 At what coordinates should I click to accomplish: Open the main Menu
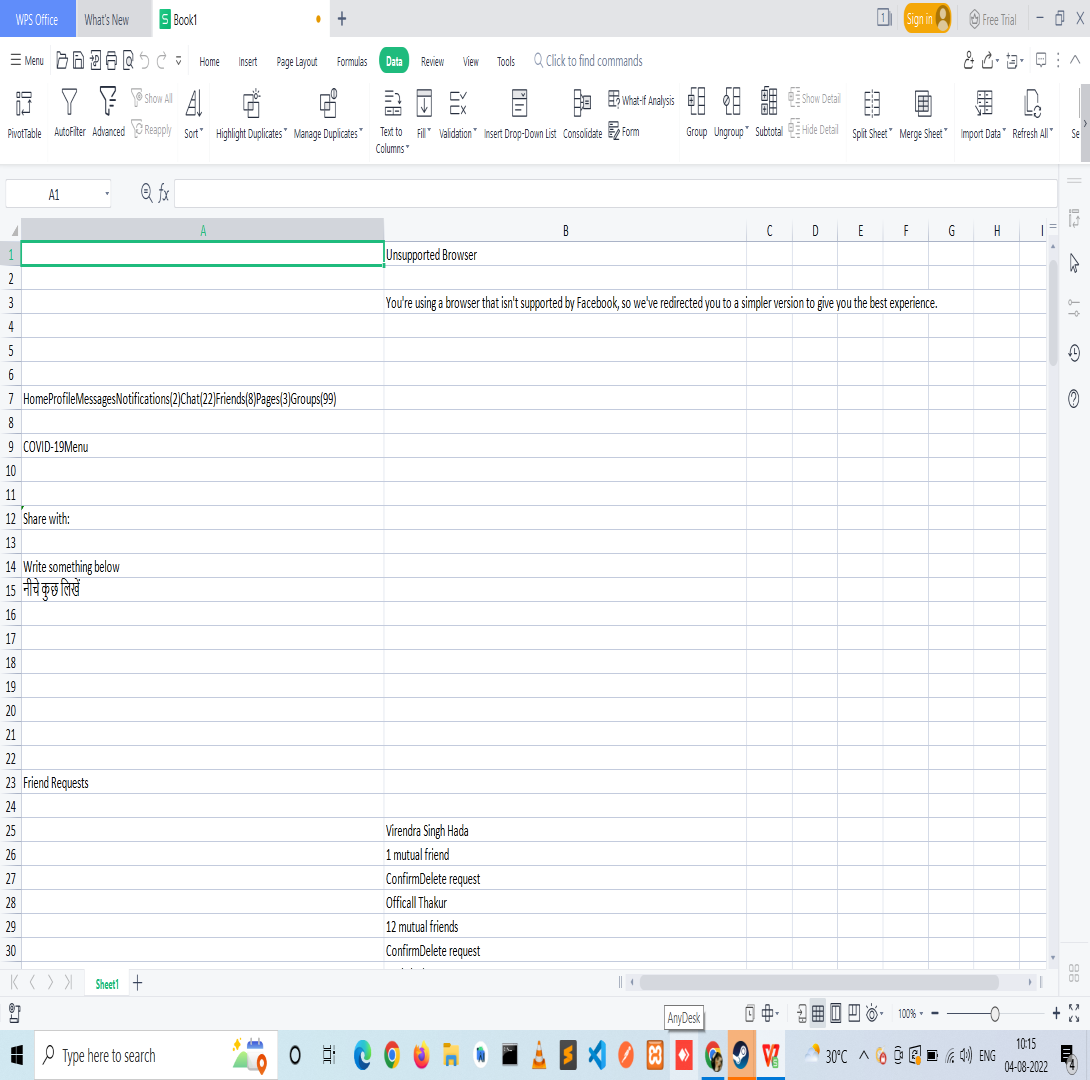click(27, 60)
